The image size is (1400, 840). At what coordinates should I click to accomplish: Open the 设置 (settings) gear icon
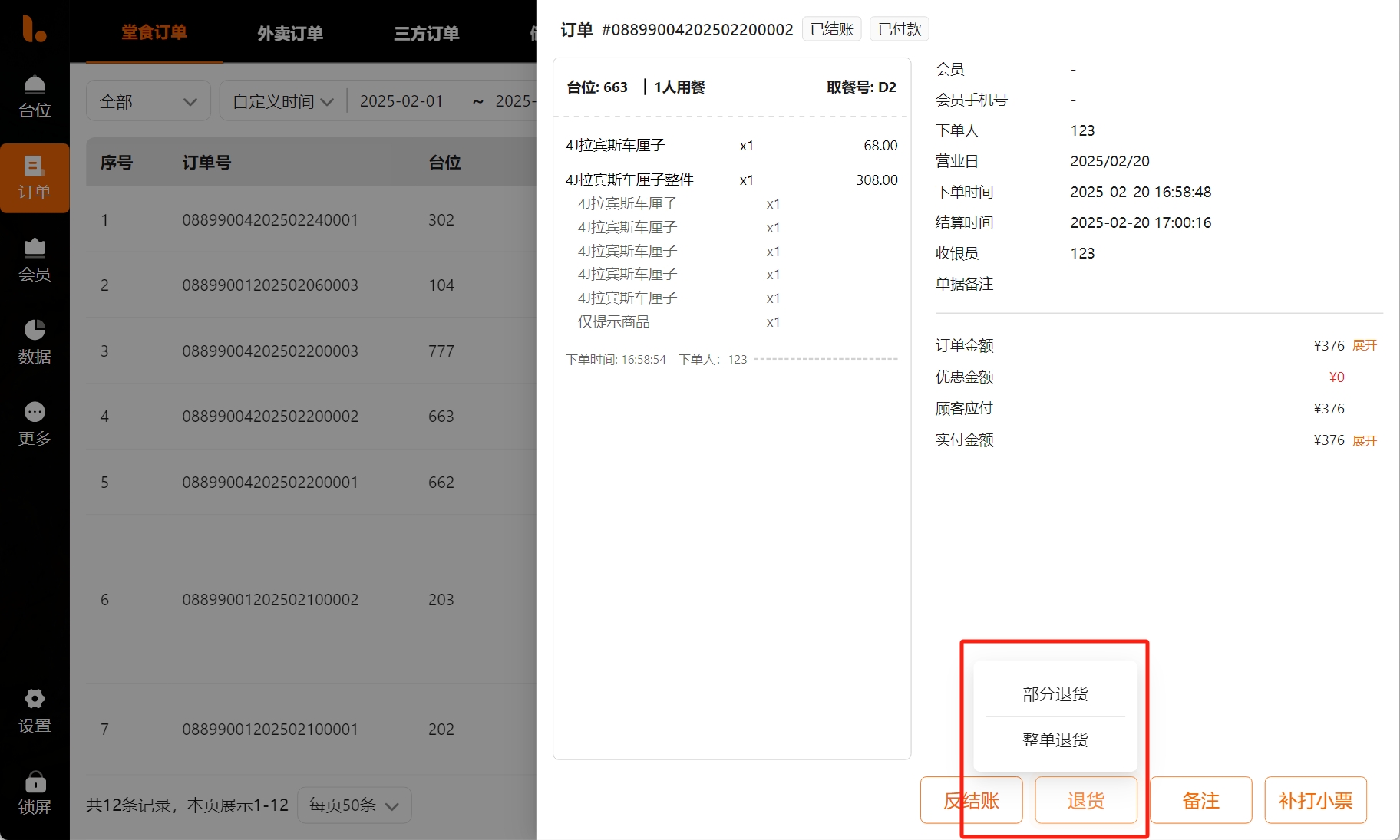pyautogui.click(x=35, y=712)
